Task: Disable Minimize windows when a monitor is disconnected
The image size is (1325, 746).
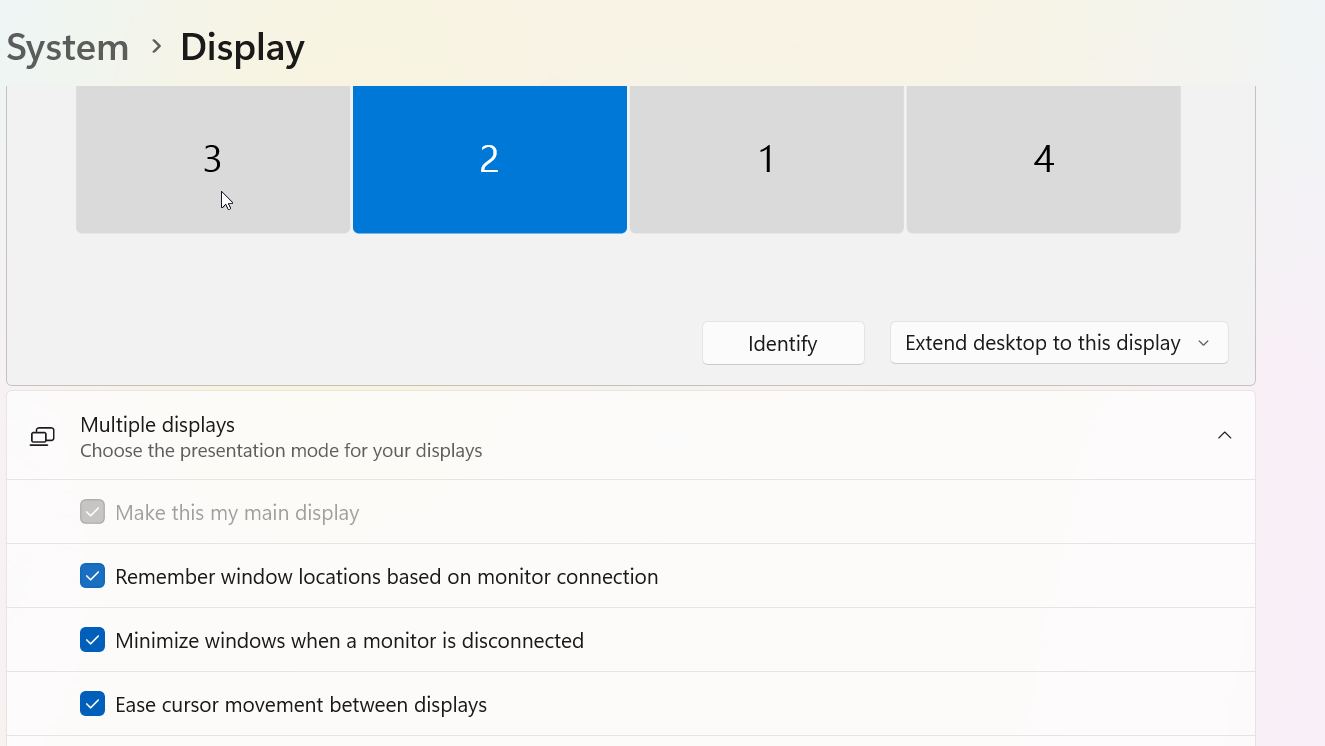Action: click(x=92, y=640)
